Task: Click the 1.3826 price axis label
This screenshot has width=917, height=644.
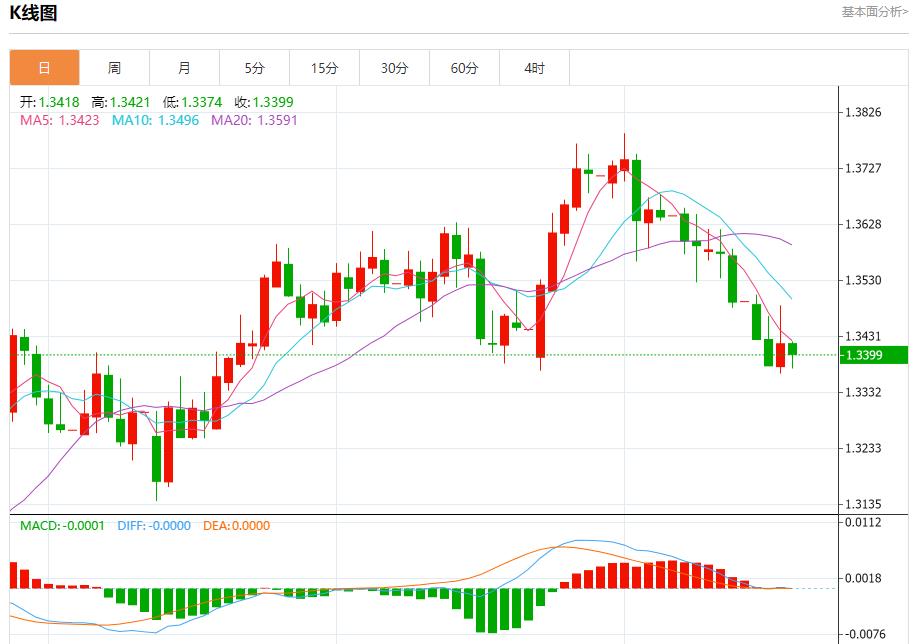Action: (x=863, y=112)
